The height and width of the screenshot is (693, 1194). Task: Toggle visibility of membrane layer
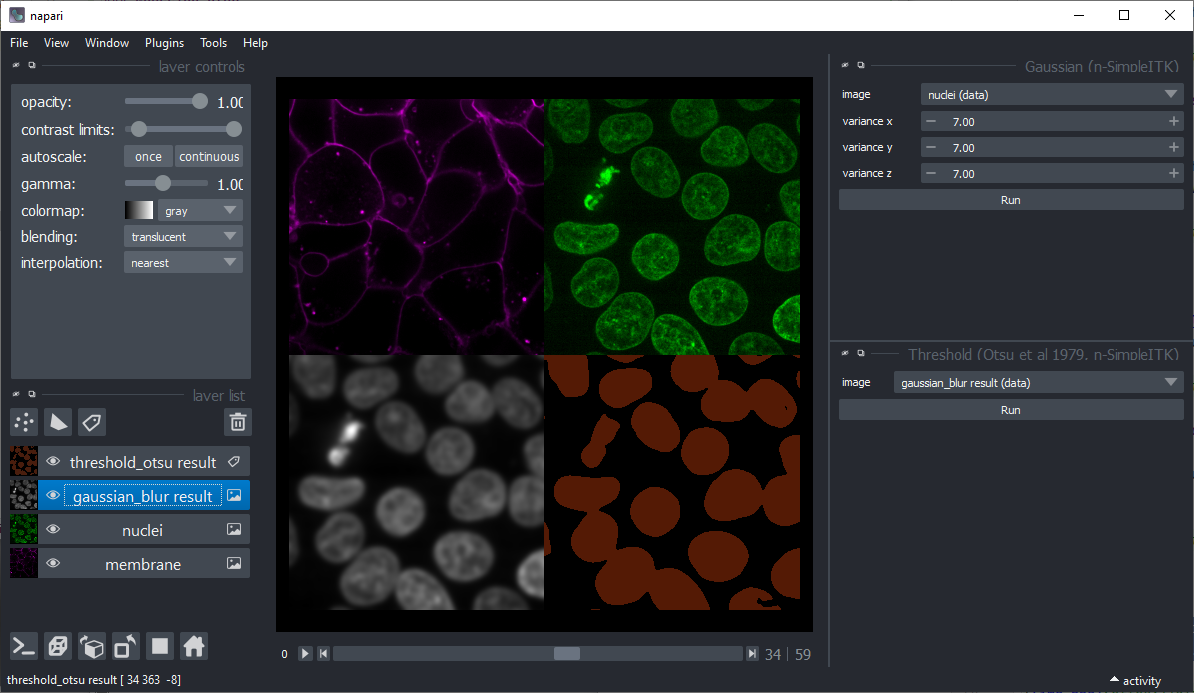(x=53, y=564)
